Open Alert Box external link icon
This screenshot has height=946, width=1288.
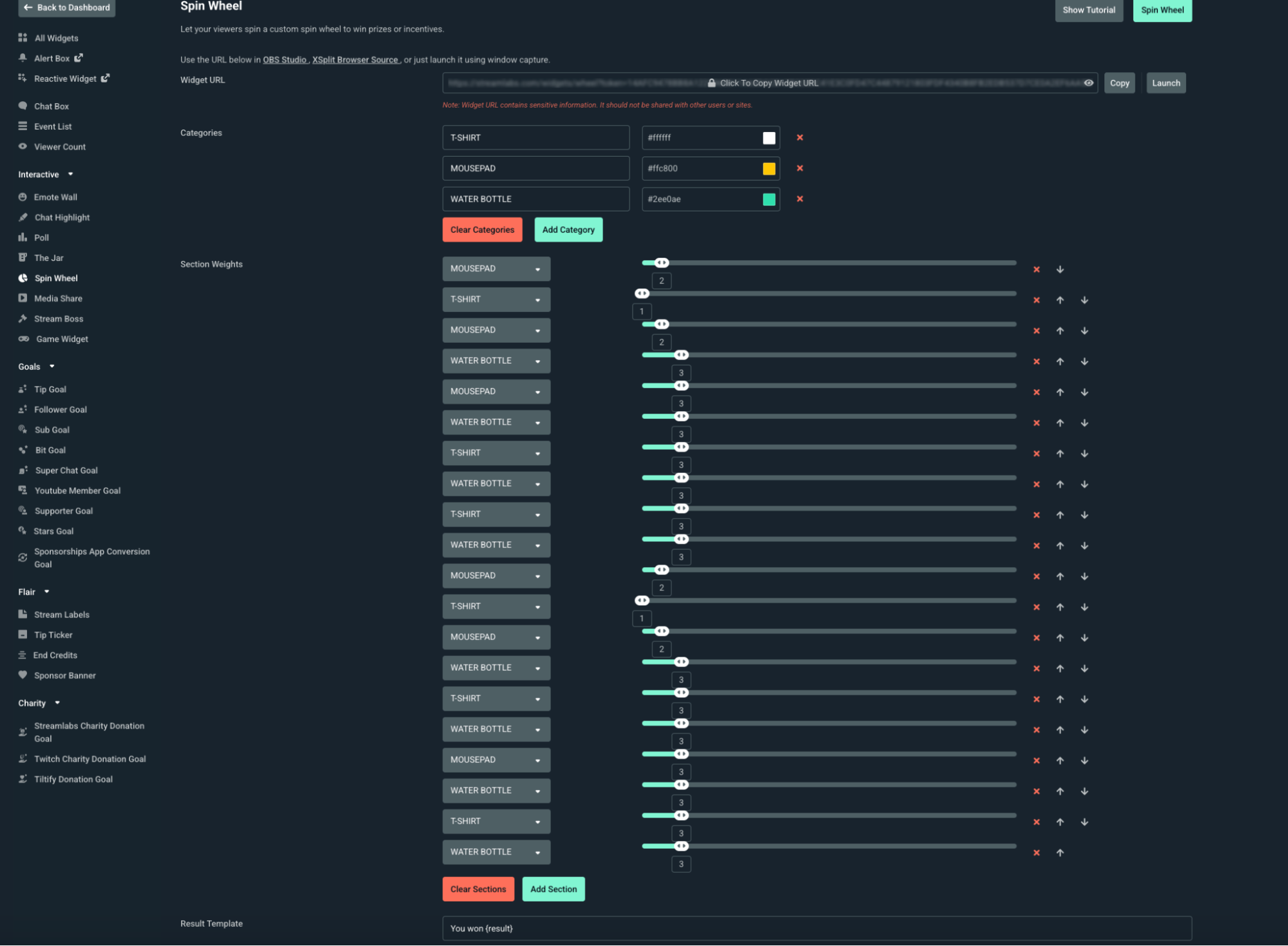(x=80, y=57)
